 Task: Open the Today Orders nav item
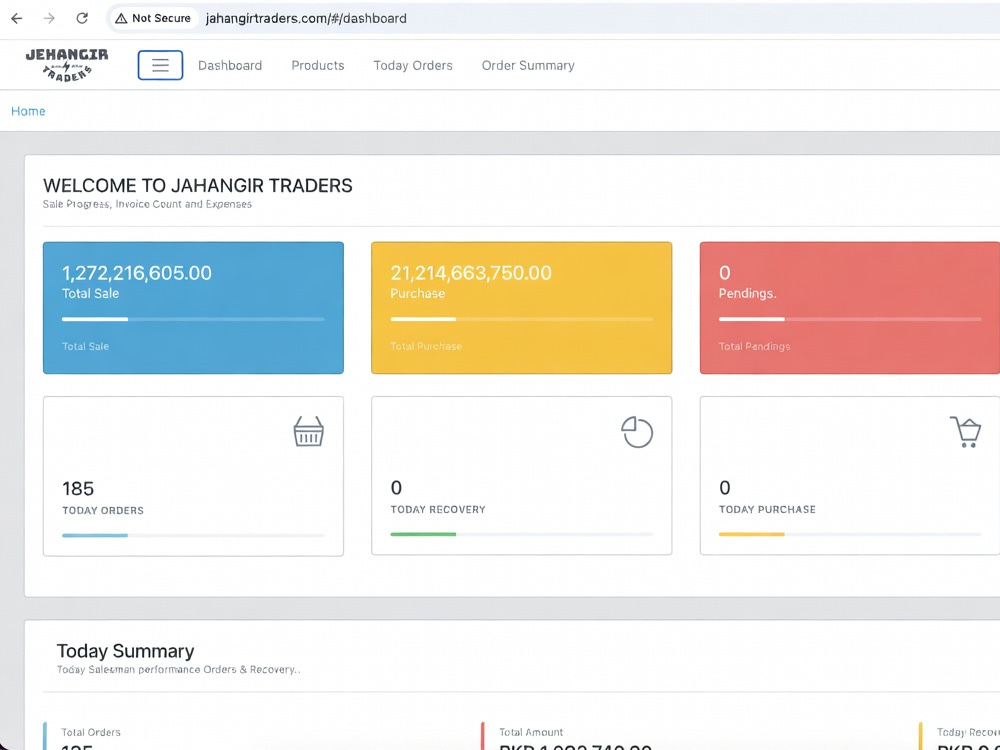pyautogui.click(x=413, y=66)
